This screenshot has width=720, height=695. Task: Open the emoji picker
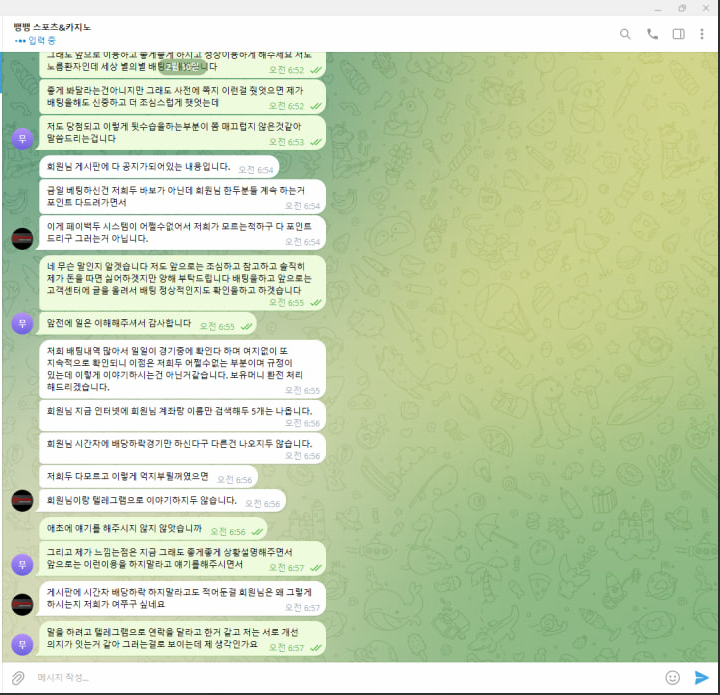point(672,678)
